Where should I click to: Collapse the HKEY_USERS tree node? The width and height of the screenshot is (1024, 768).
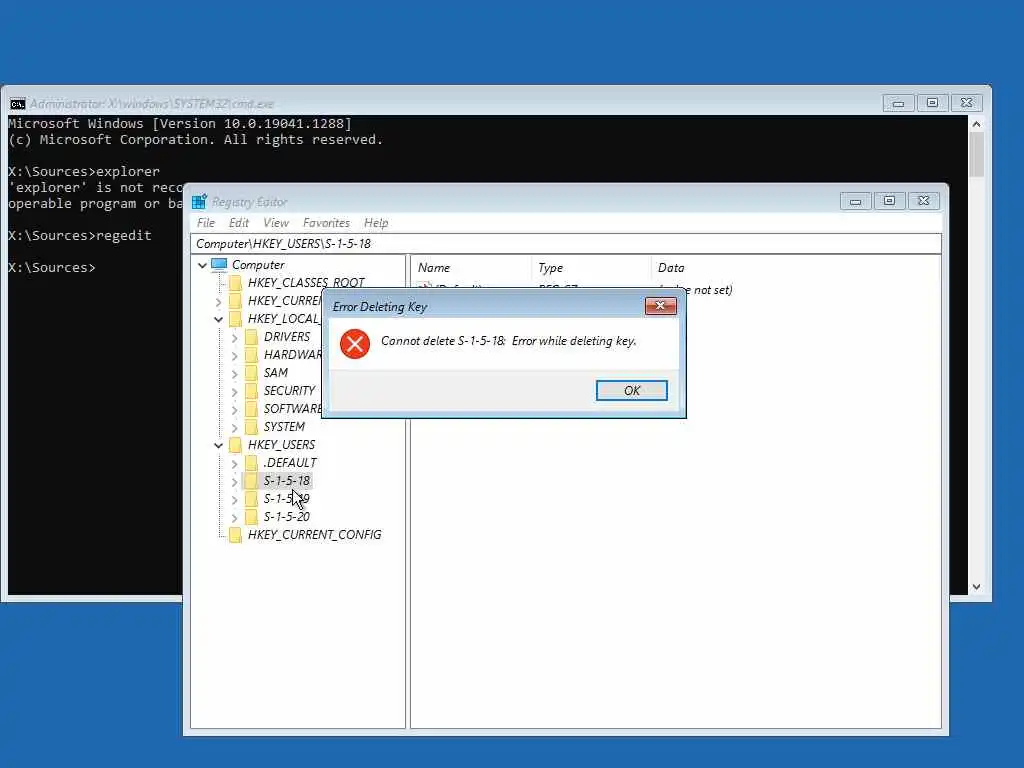pyautogui.click(x=219, y=445)
